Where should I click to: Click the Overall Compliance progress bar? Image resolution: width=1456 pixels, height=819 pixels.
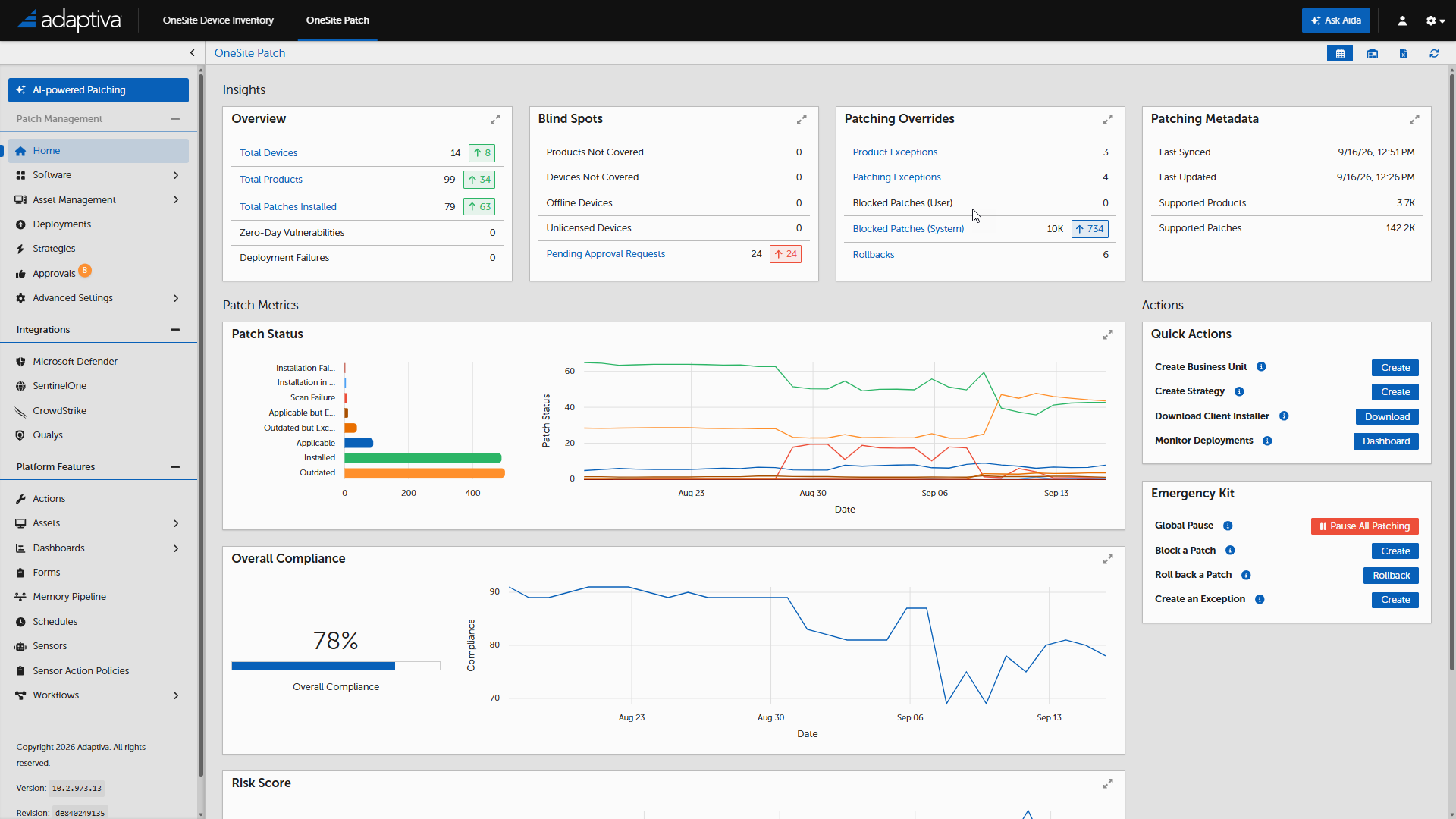(x=336, y=666)
